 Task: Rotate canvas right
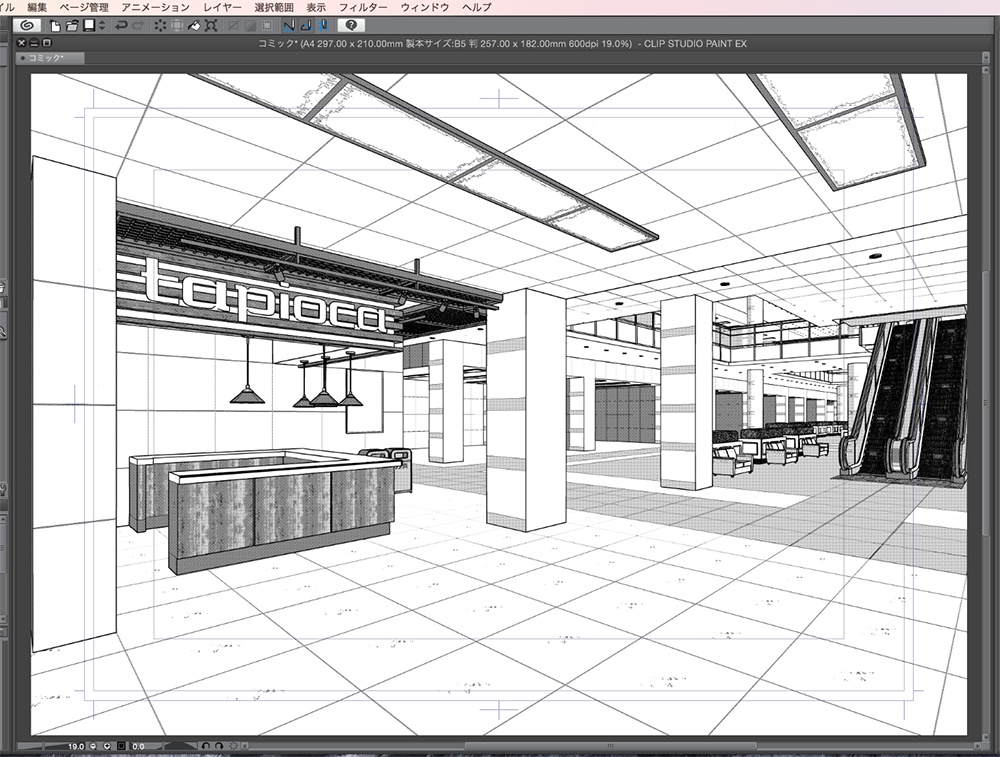219,746
